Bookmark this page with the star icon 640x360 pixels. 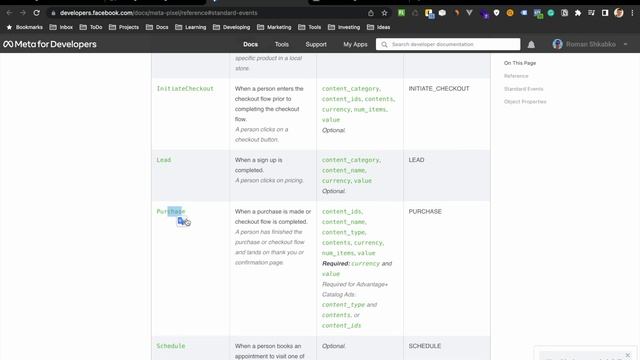tap(384, 13)
